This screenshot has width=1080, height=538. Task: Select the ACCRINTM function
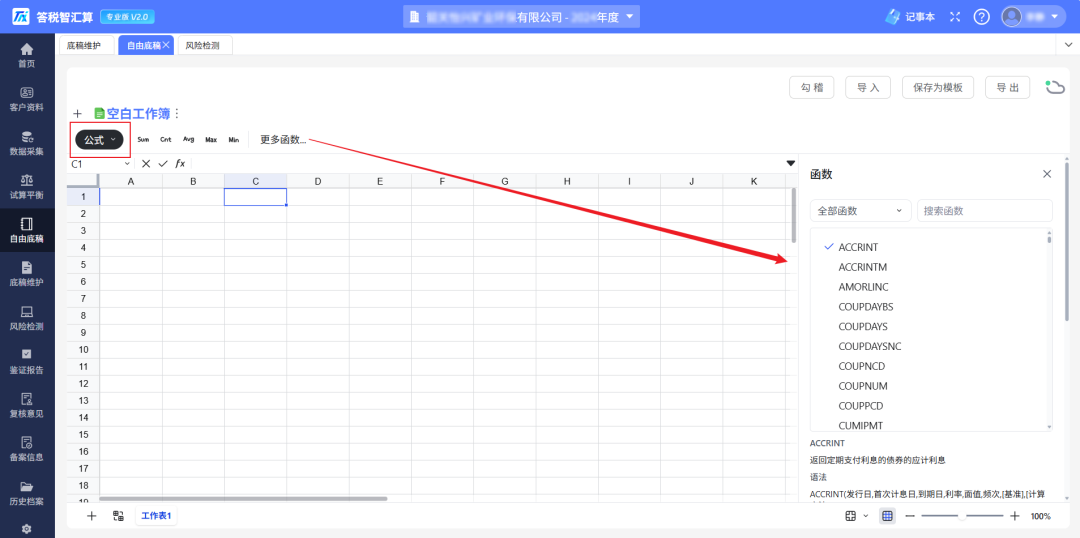(x=862, y=267)
